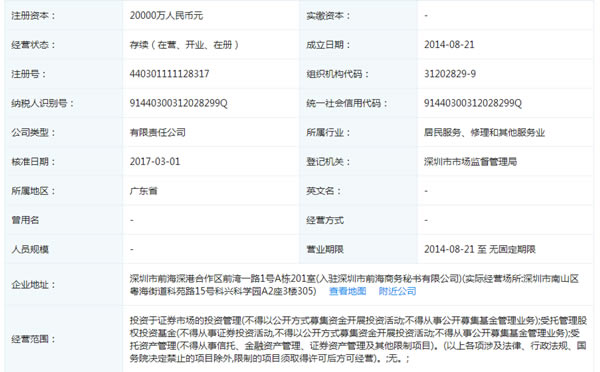This screenshot has height=372, width=600.
Task: Click the 有限责任公司 company type value
Action: coord(157,132)
